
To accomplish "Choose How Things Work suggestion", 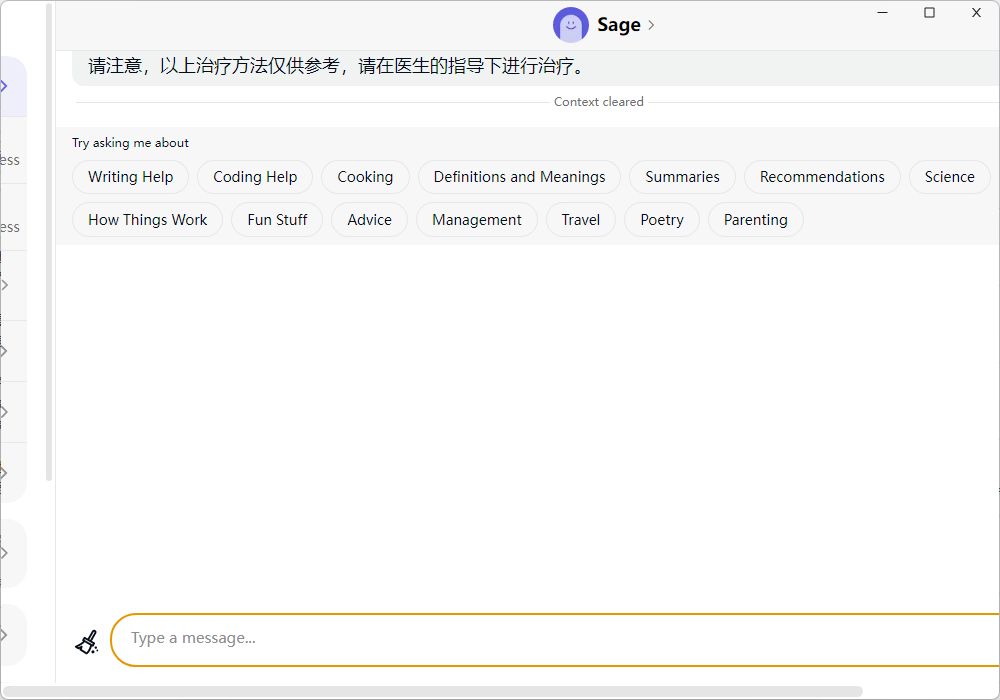I will click(147, 219).
